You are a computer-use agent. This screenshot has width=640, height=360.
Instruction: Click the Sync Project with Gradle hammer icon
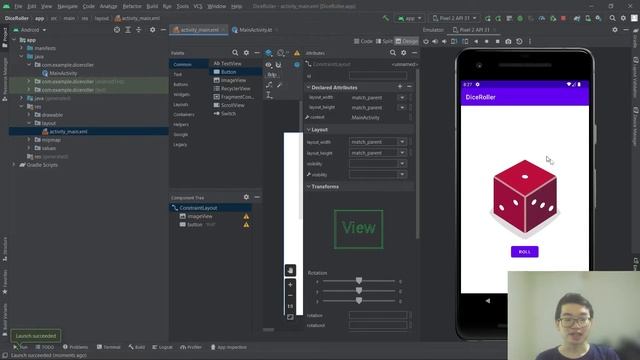coord(386,18)
